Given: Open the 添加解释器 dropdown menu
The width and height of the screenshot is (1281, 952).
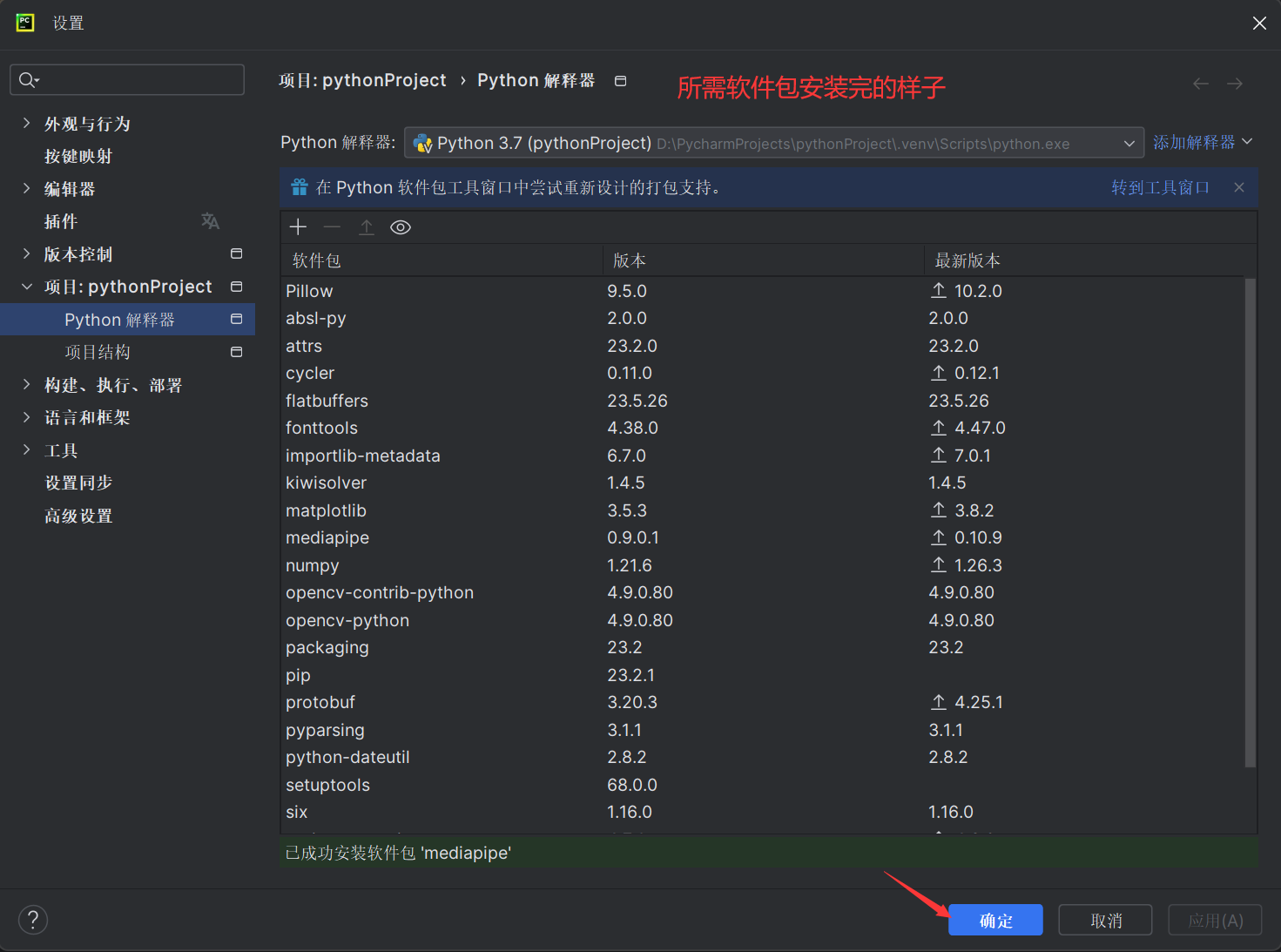Looking at the screenshot, I should 1203,142.
